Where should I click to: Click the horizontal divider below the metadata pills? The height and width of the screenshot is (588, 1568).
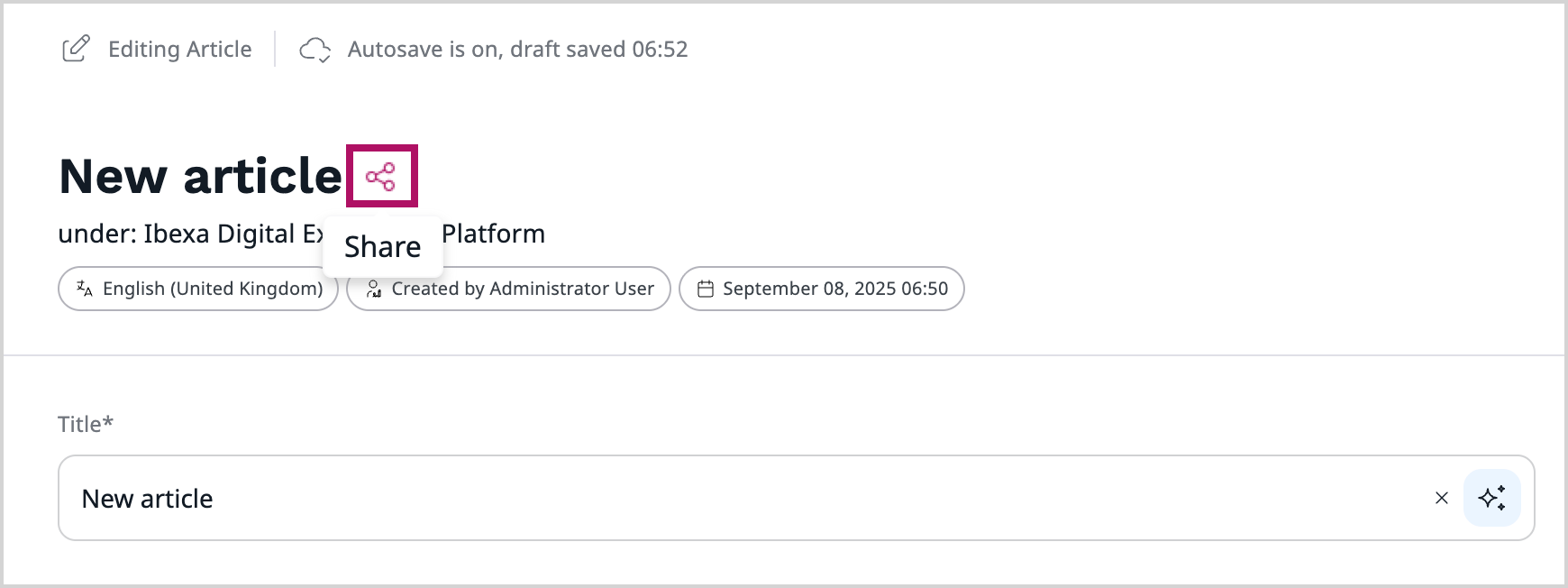tap(784, 355)
